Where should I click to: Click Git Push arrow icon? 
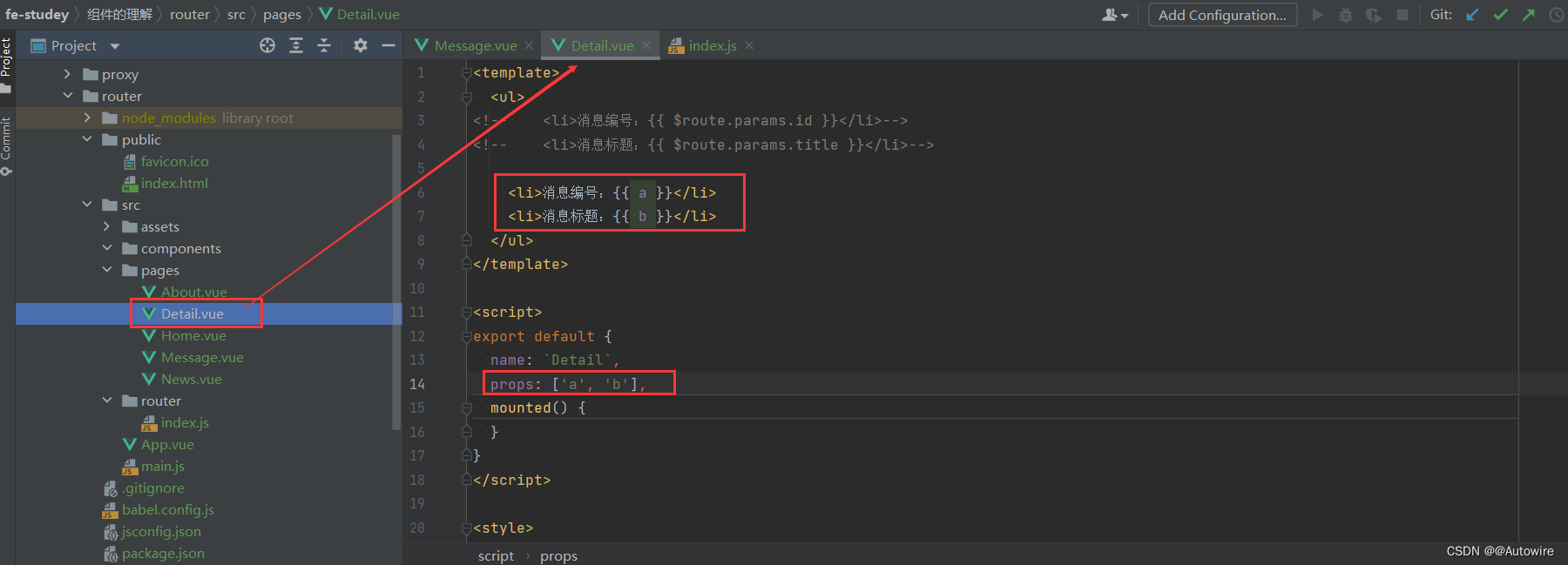click(x=1529, y=15)
